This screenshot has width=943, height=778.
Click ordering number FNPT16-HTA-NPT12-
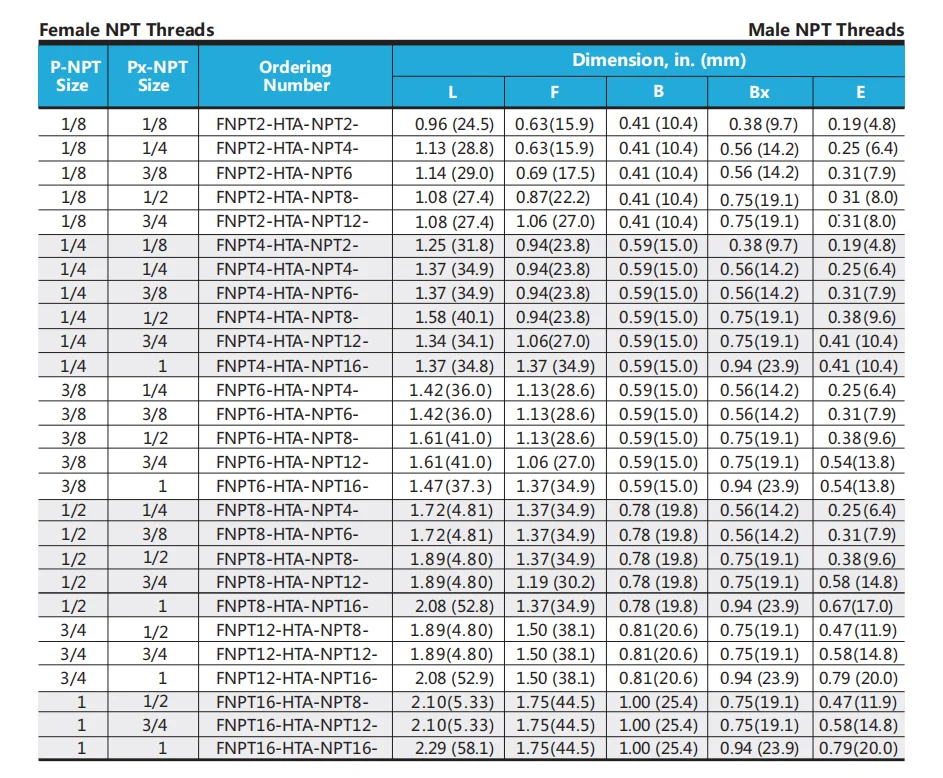tap(296, 726)
